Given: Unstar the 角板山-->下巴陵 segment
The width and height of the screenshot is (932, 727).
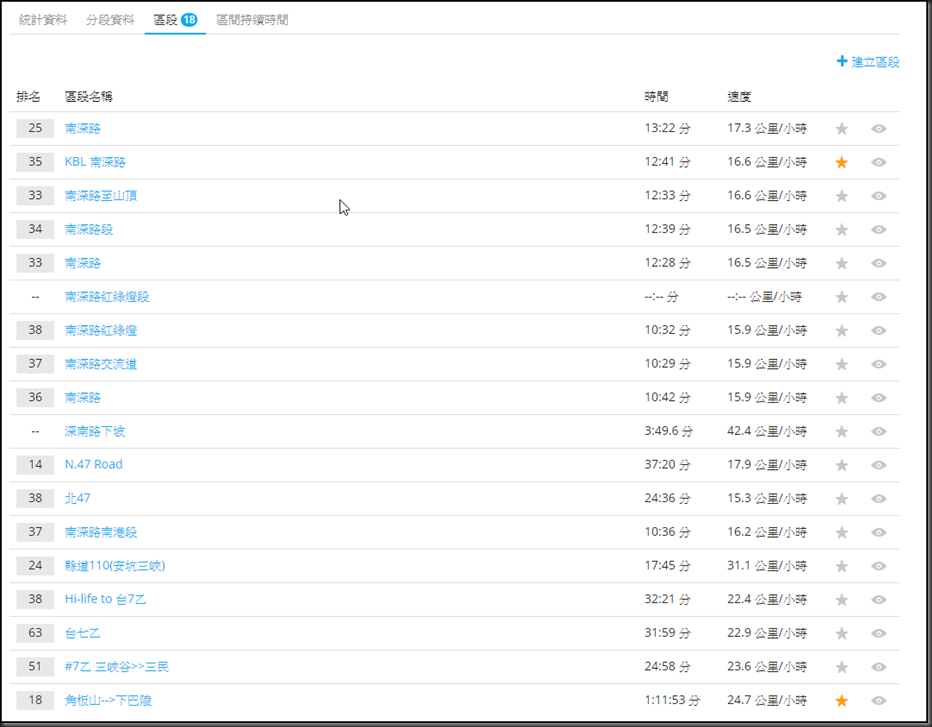Looking at the screenshot, I should pos(842,700).
